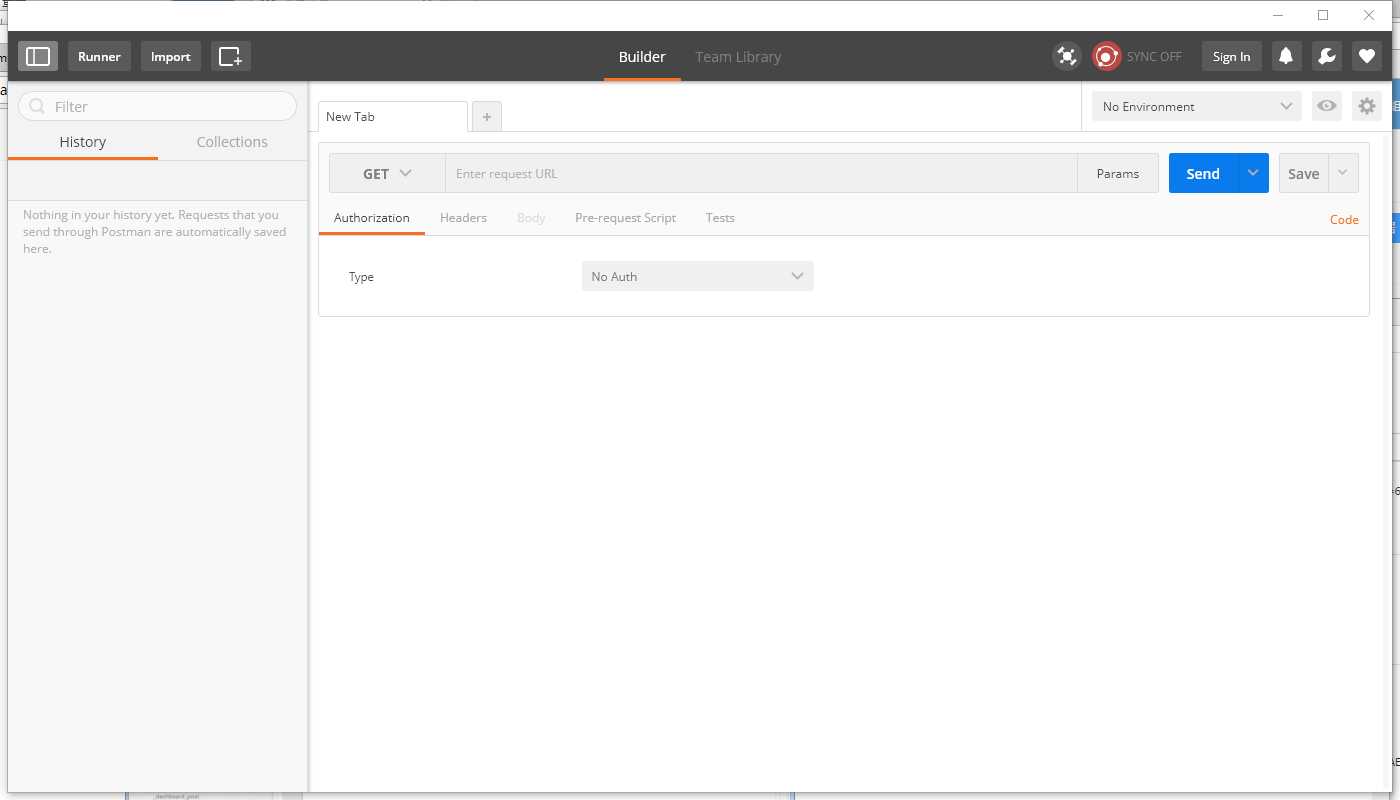Open the wrench settings icon
The height and width of the screenshot is (800, 1400).
tap(1327, 56)
